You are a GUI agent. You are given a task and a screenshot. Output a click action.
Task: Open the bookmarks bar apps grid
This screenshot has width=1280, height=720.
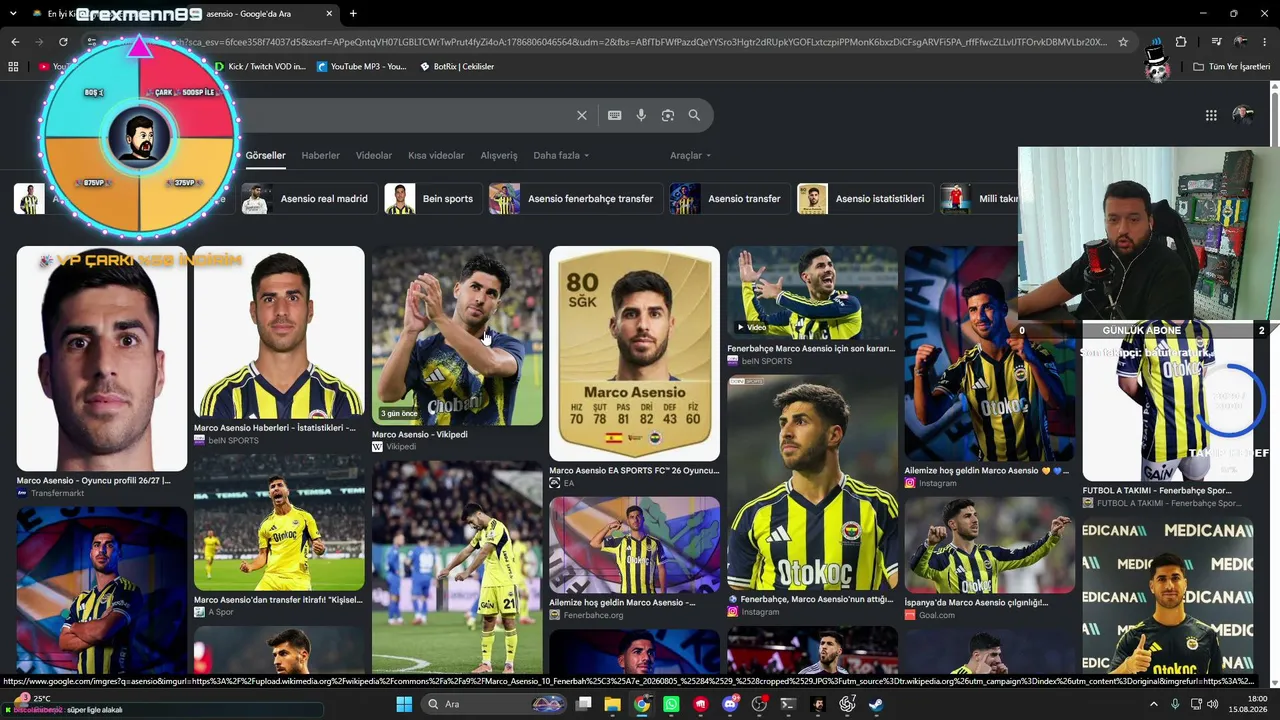[x=13, y=67]
